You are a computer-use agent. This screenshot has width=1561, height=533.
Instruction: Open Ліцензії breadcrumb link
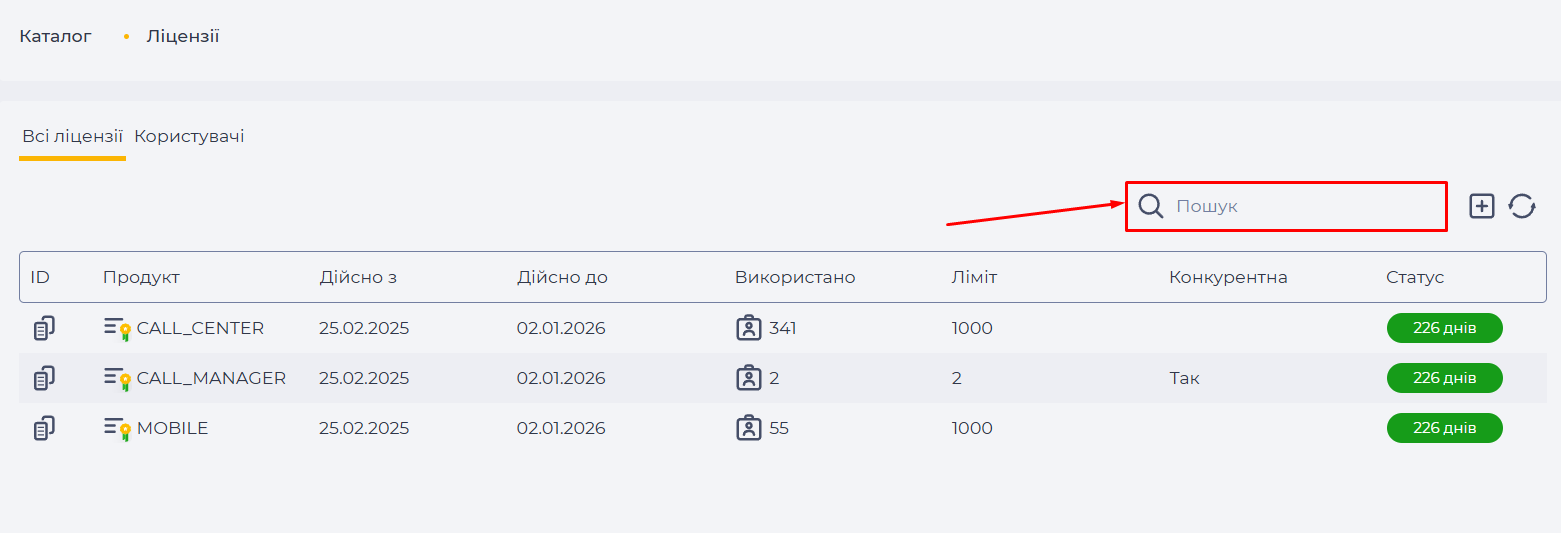183,36
